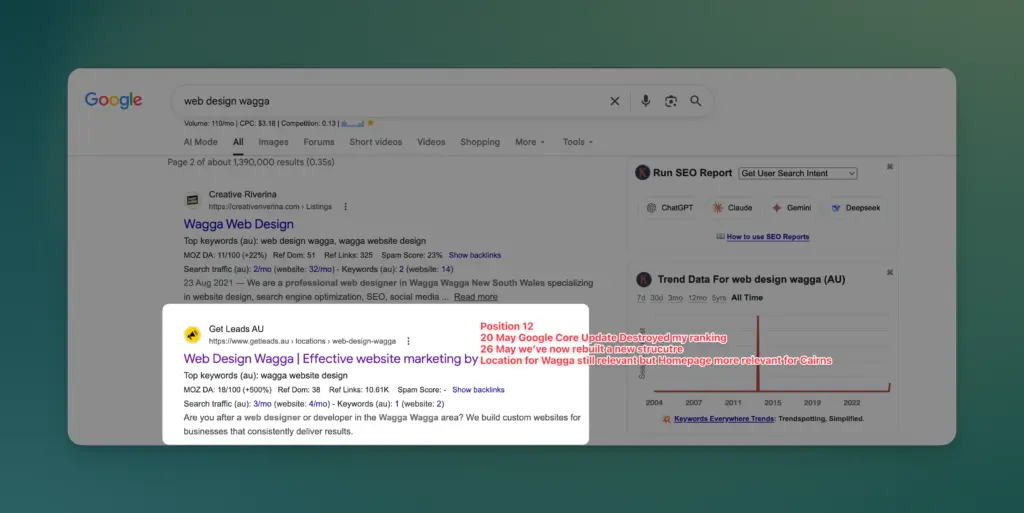The height and width of the screenshot is (513, 1024).
Task: Close the Run SEO Report panel
Action: point(889,167)
